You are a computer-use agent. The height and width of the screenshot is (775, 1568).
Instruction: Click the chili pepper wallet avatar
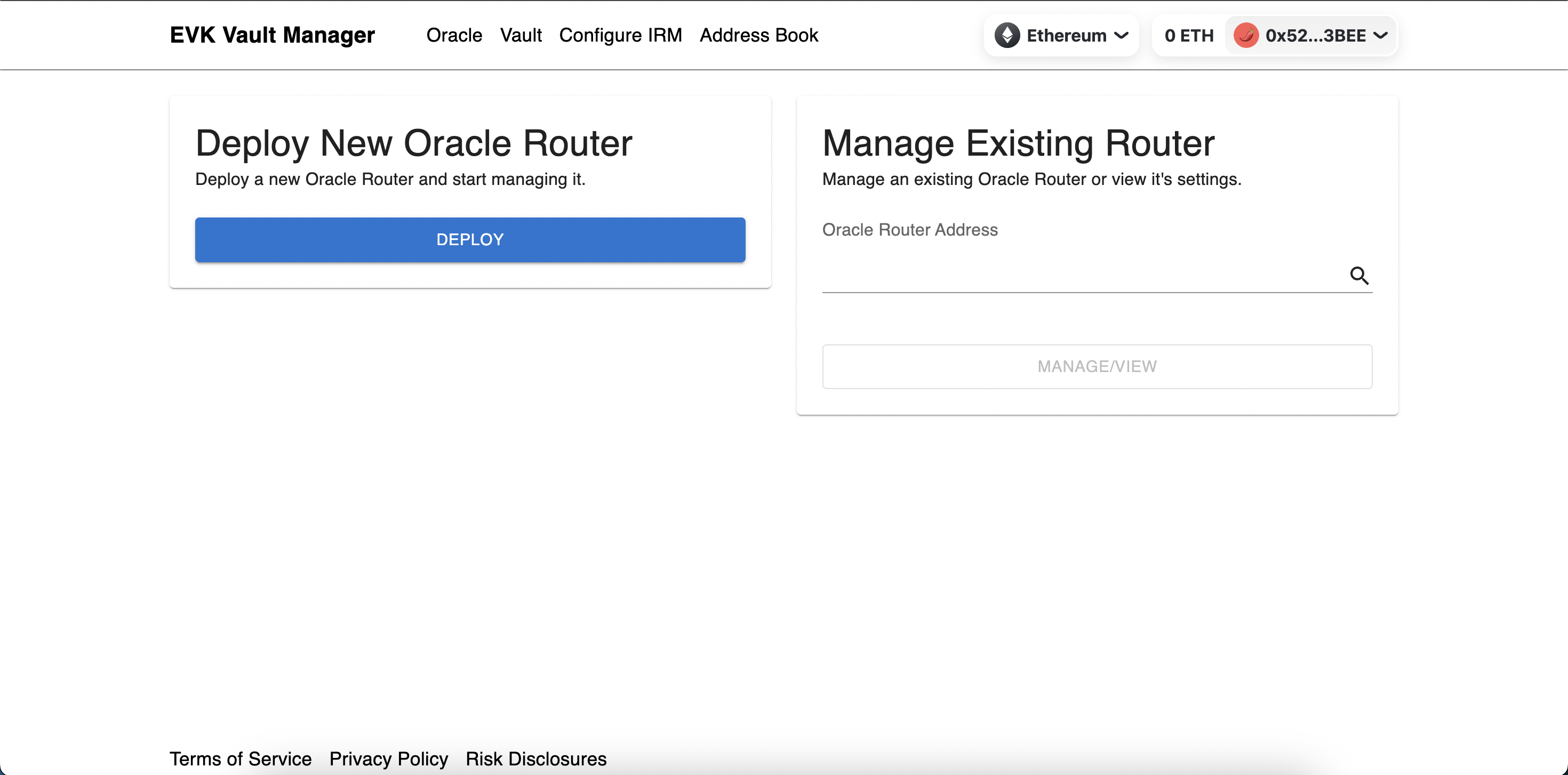click(1246, 35)
